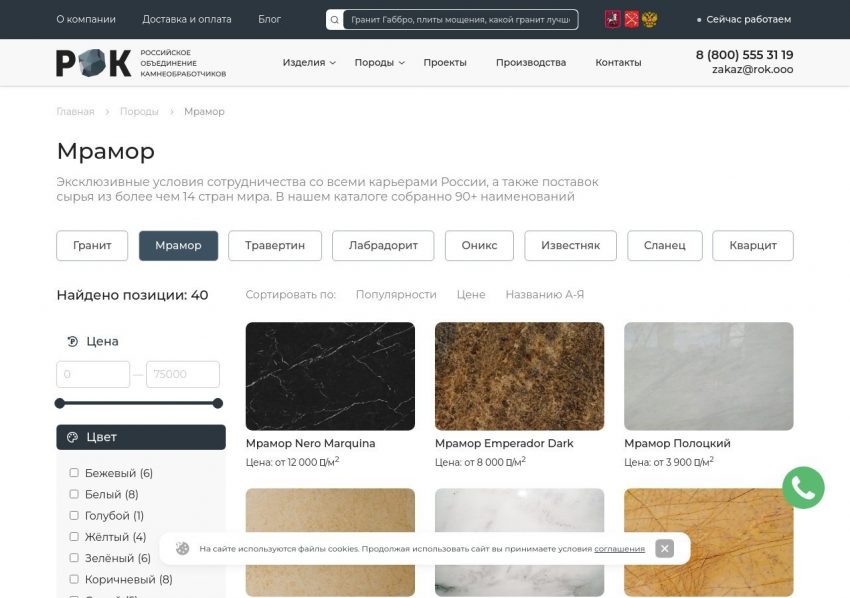Expand the Изделия dropdown menu

pos(309,63)
